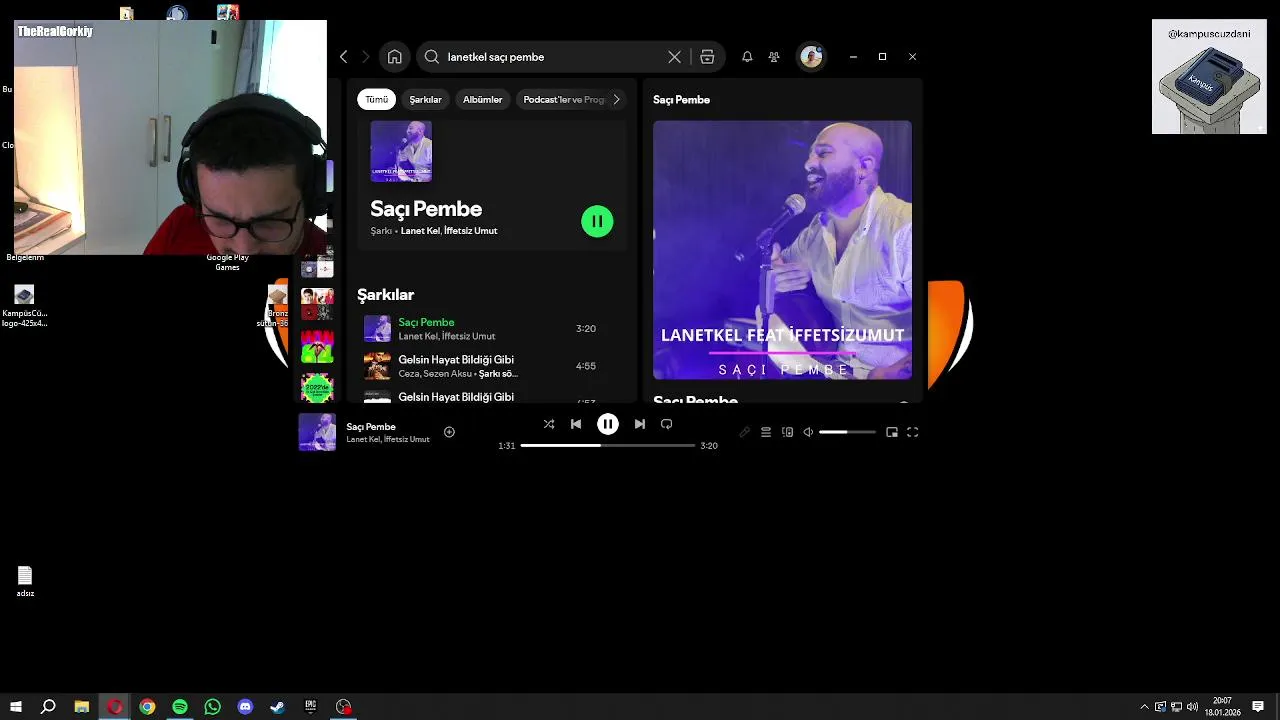The height and width of the screenshot is (720, 1280).
Task: Enter full screen mode in player
Action: 912,432
